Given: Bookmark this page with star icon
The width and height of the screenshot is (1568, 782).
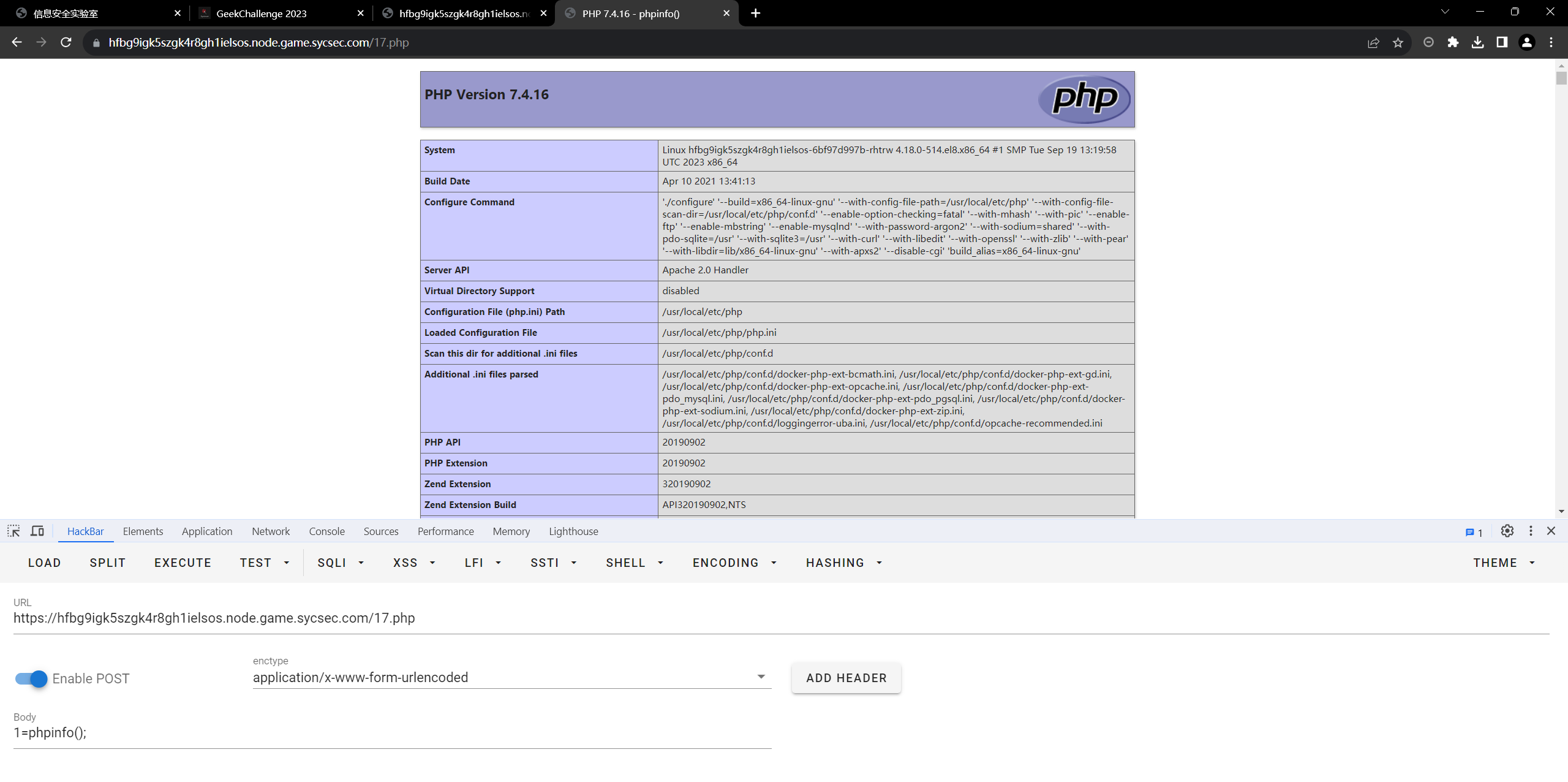Looking at the screenshot, I should pyautogui.click(x=1398, y=42).
